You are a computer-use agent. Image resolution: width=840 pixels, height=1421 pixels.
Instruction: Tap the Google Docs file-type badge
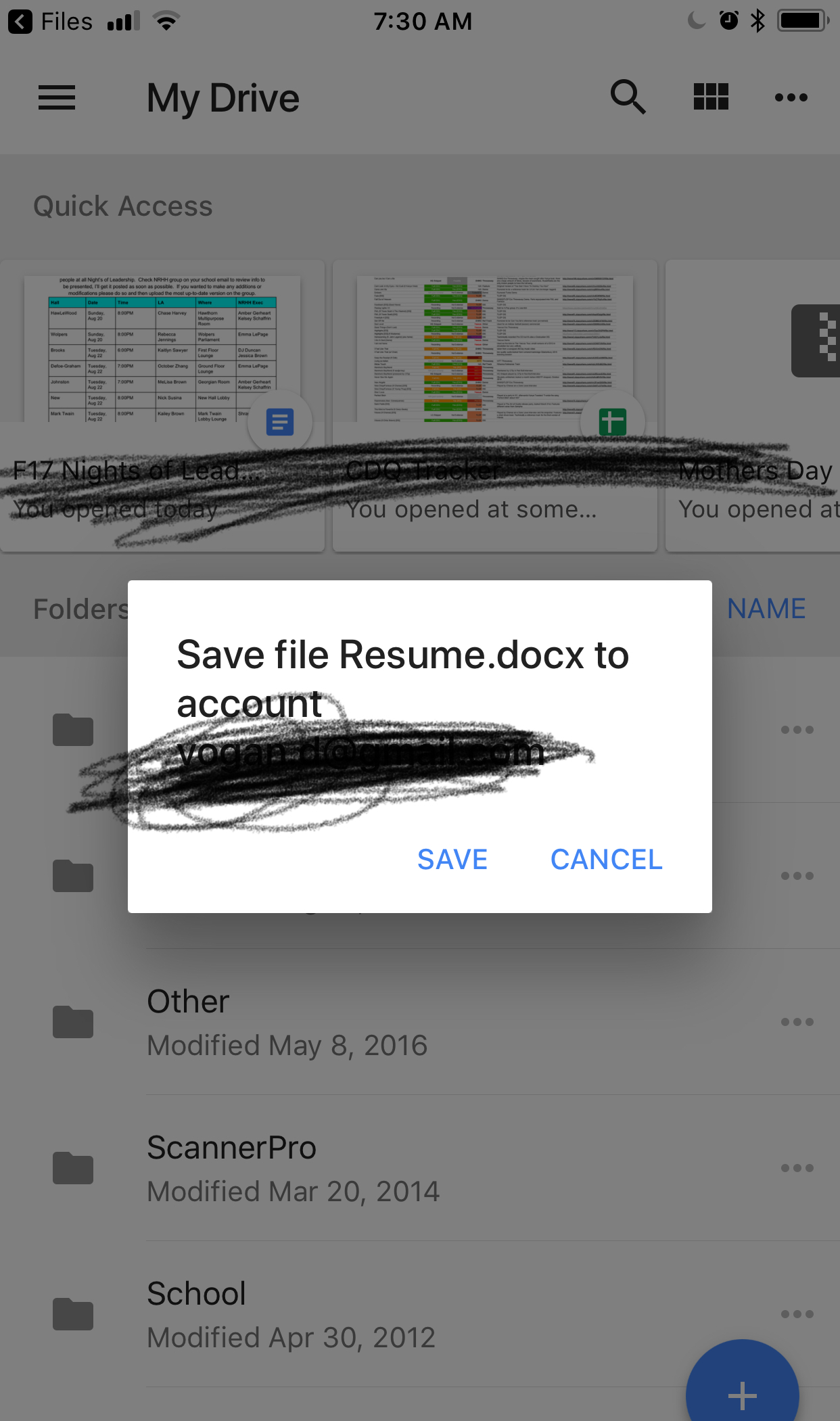pos(280,422)
